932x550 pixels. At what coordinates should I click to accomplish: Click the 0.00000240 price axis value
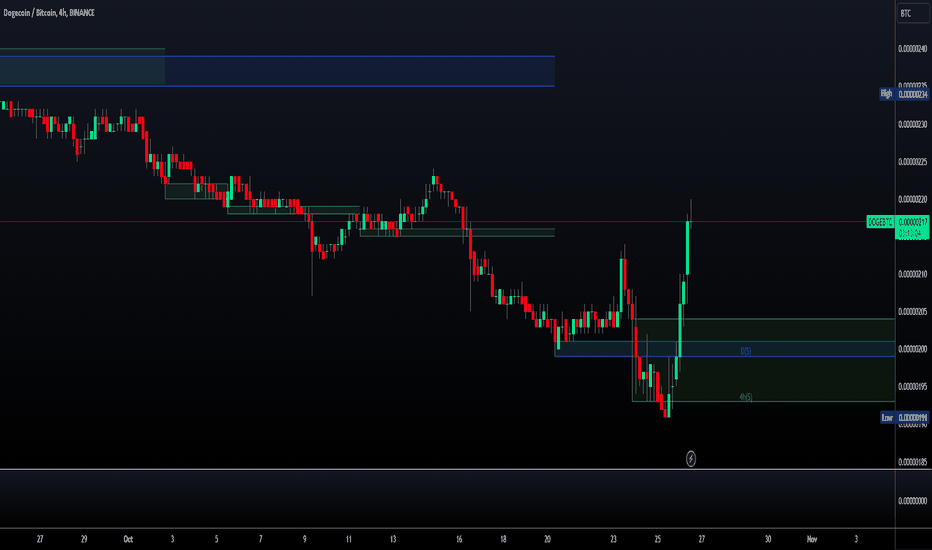[x=912, y=49]
